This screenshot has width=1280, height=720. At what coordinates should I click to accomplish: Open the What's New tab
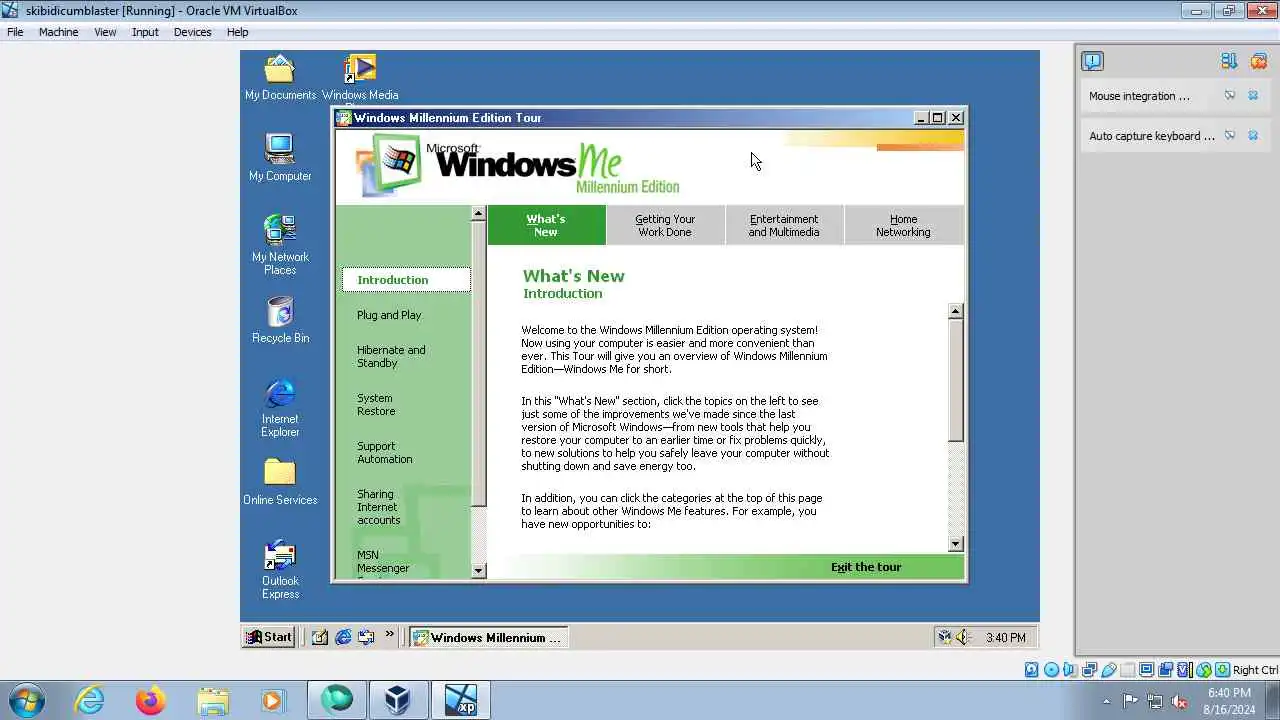coord(546,225)
